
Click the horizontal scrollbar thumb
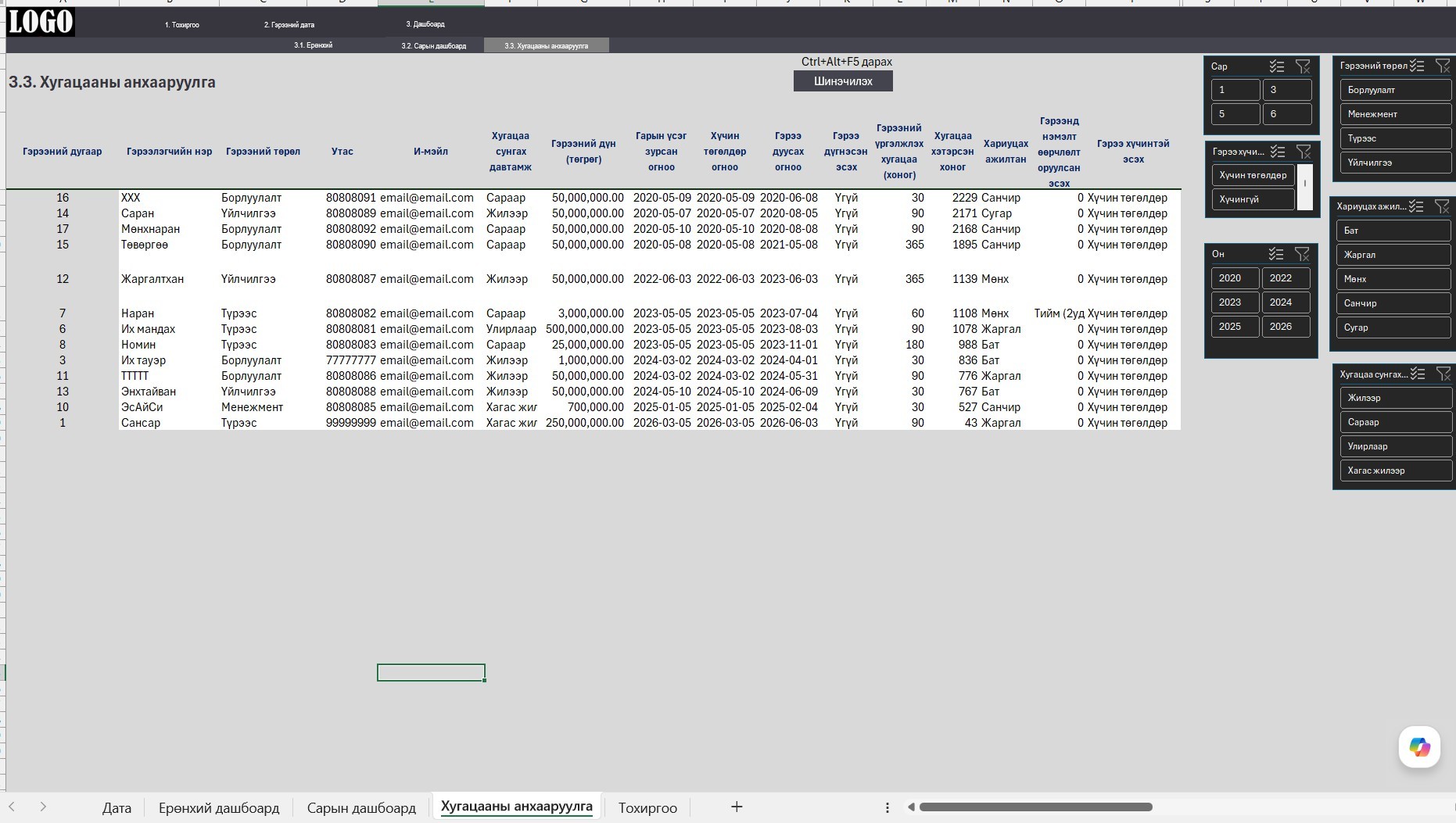[1035, 807]
